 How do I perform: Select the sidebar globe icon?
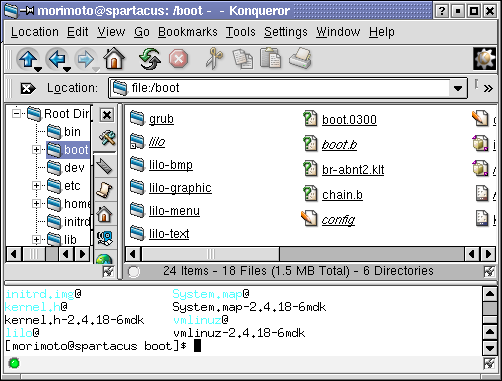pyautogui.click(x=104, y=259)
